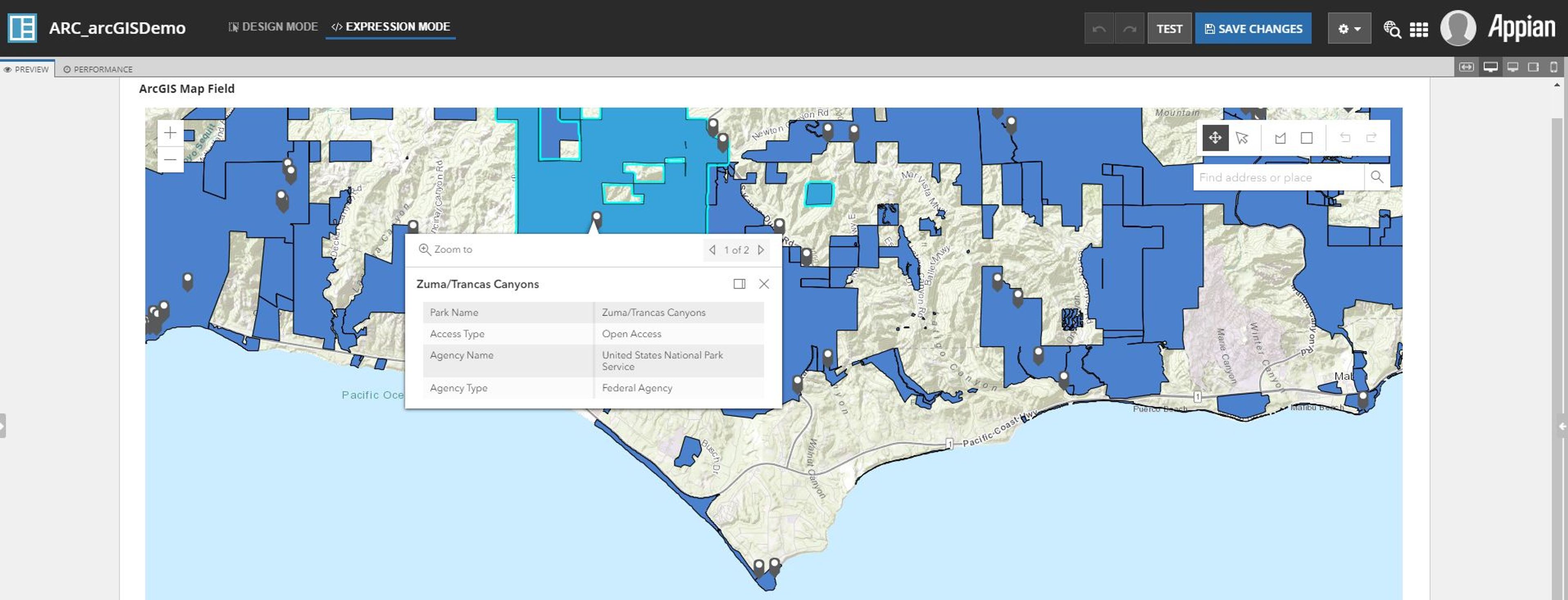Click the ARC_arcGISDemo interface title

[118, 28]
